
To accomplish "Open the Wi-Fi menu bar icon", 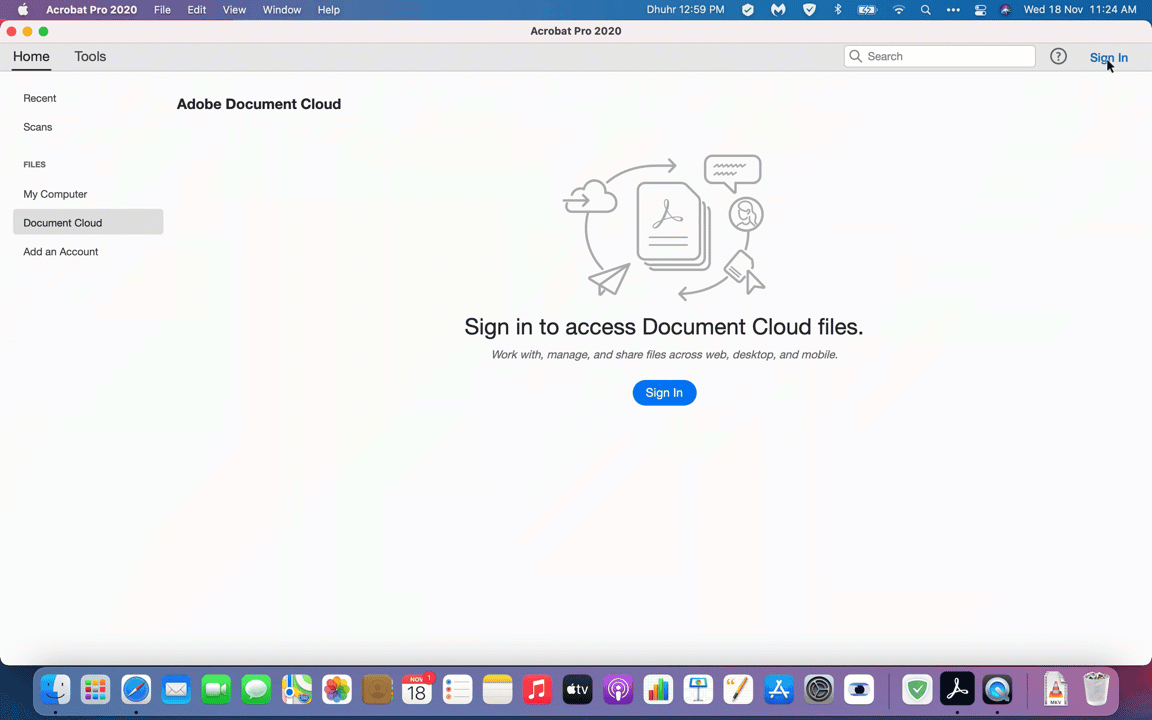I will (899, 10).
